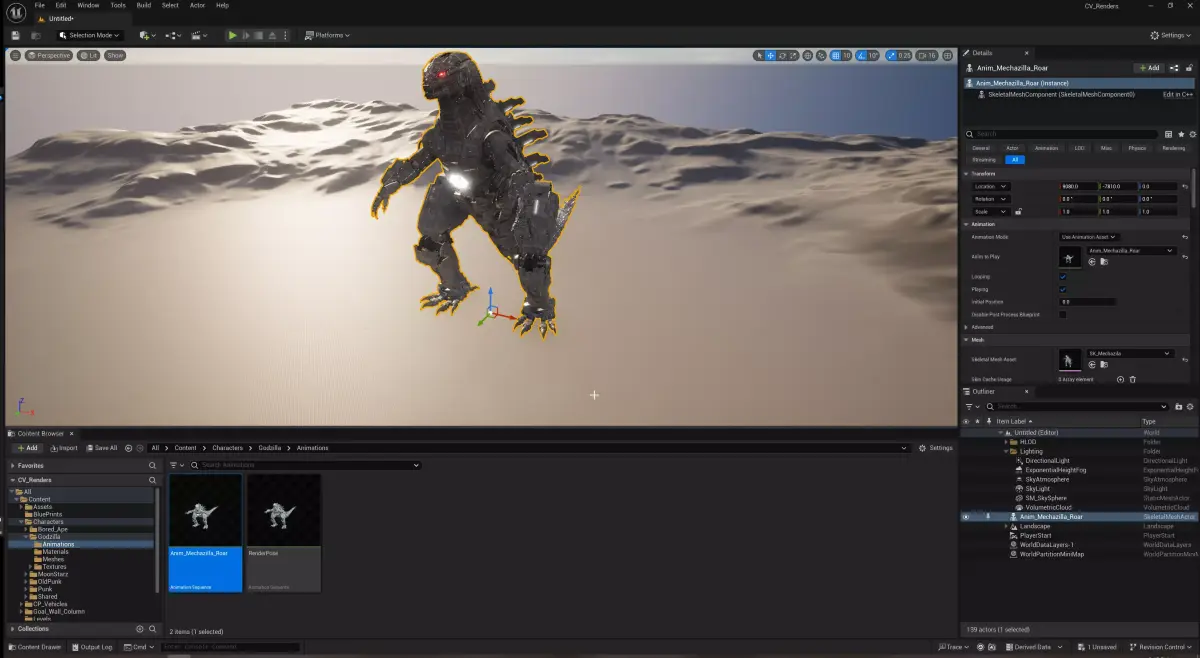Collapse the Transform section
1200x658 pixels.
click(967, 174)
